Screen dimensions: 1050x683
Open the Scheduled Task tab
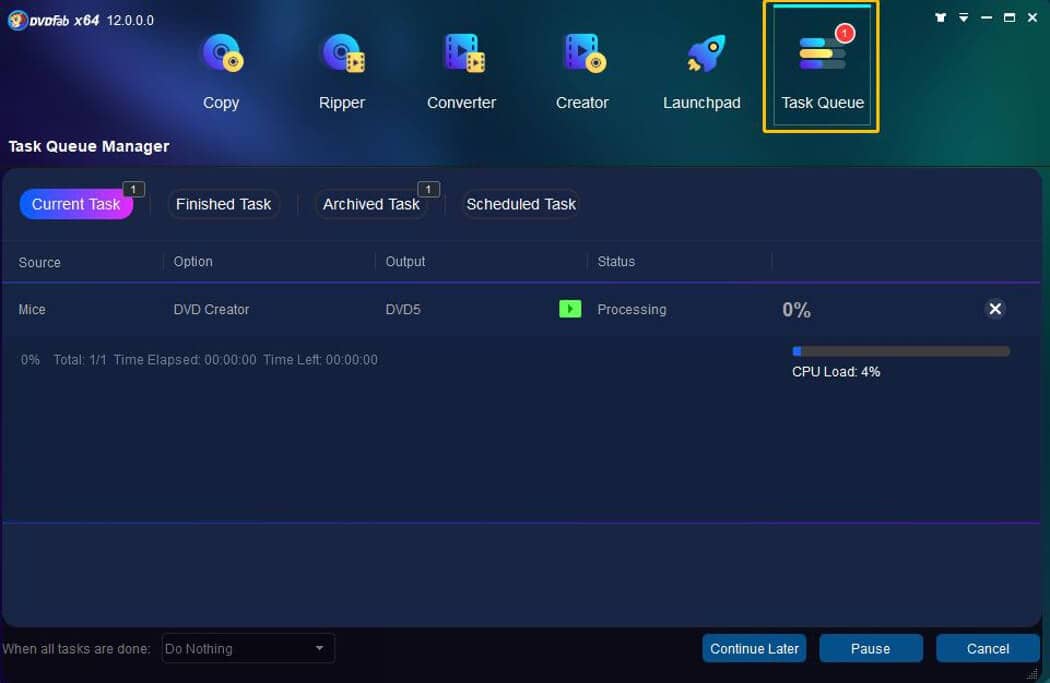(x=520, y=204)
